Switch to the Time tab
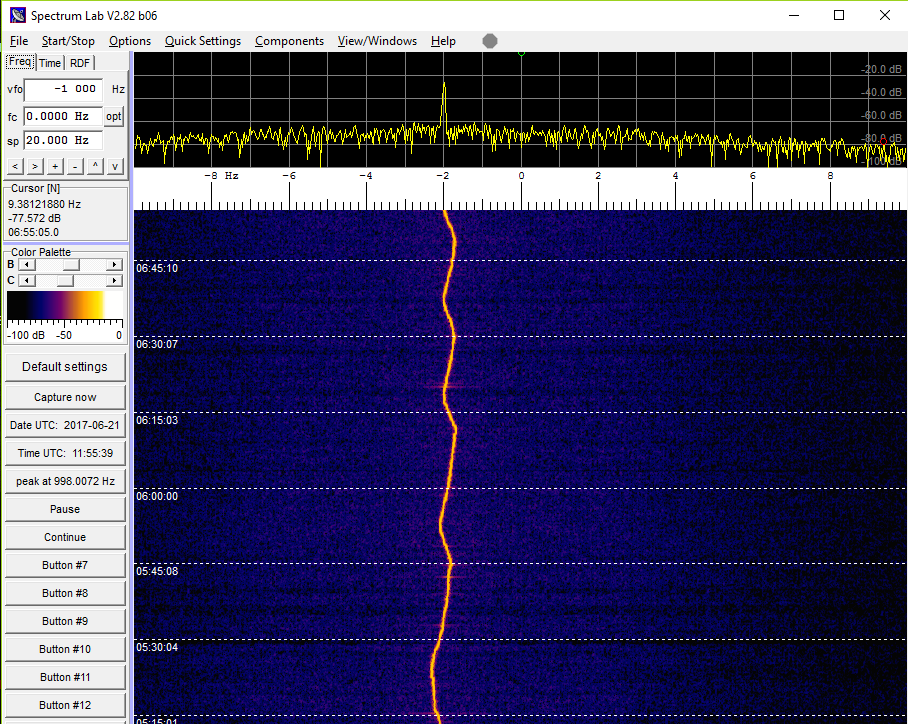This screenshot has width=908, height=724. [x=50, y=62]
